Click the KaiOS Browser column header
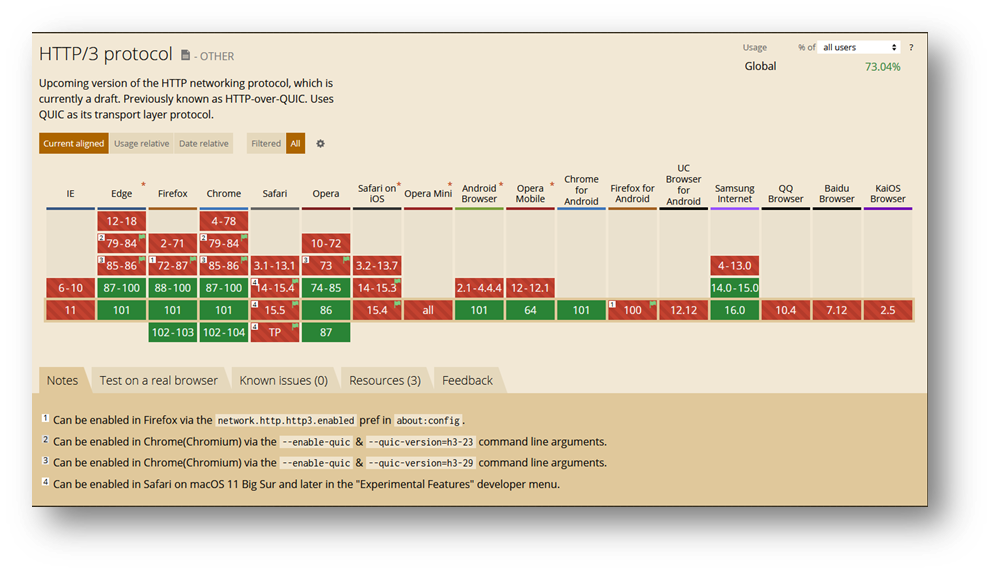The width and height of the screenshot is (993, 572). [887, 193]
